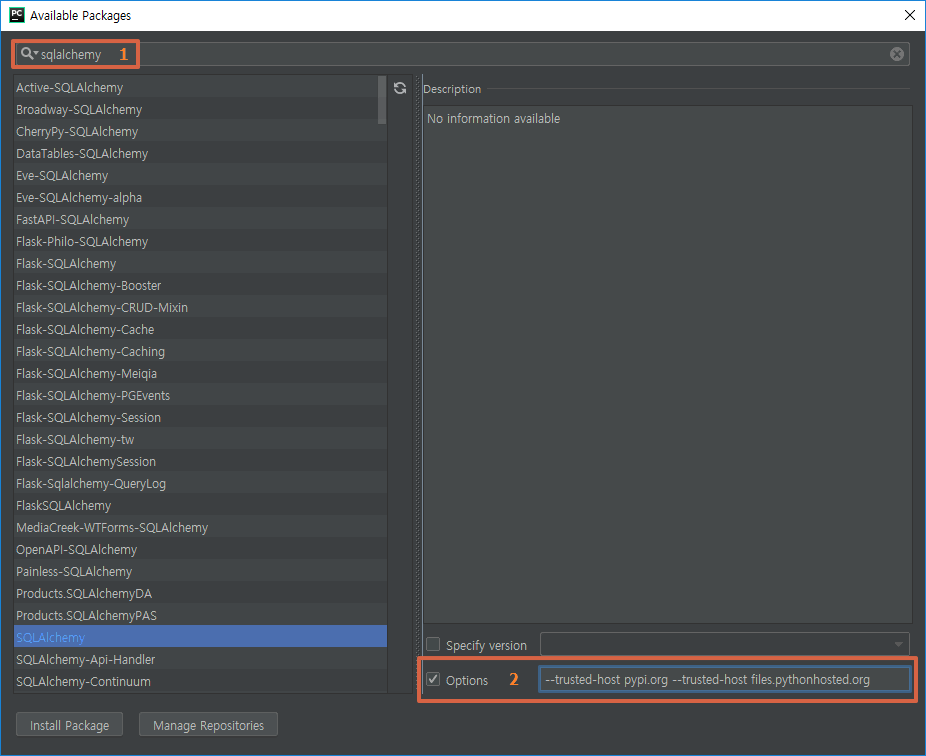Select Broadway-SQLAlchemy package
Viewport: 926px width, 756px height.
pos(200,109)
